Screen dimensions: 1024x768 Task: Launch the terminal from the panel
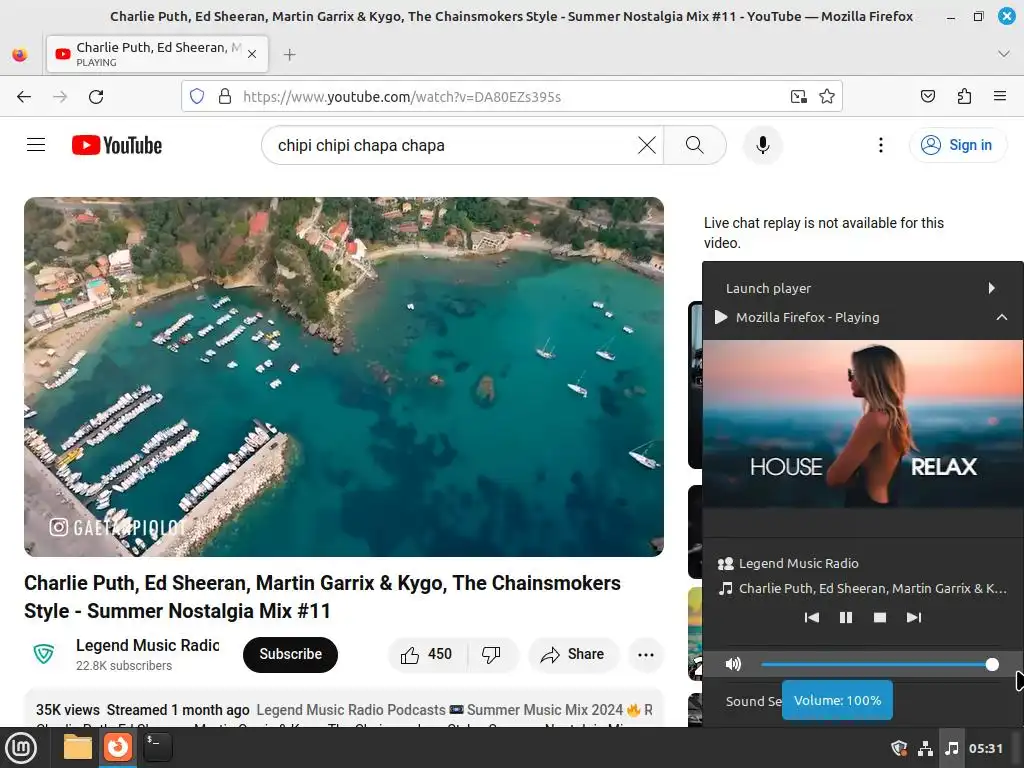157,747
